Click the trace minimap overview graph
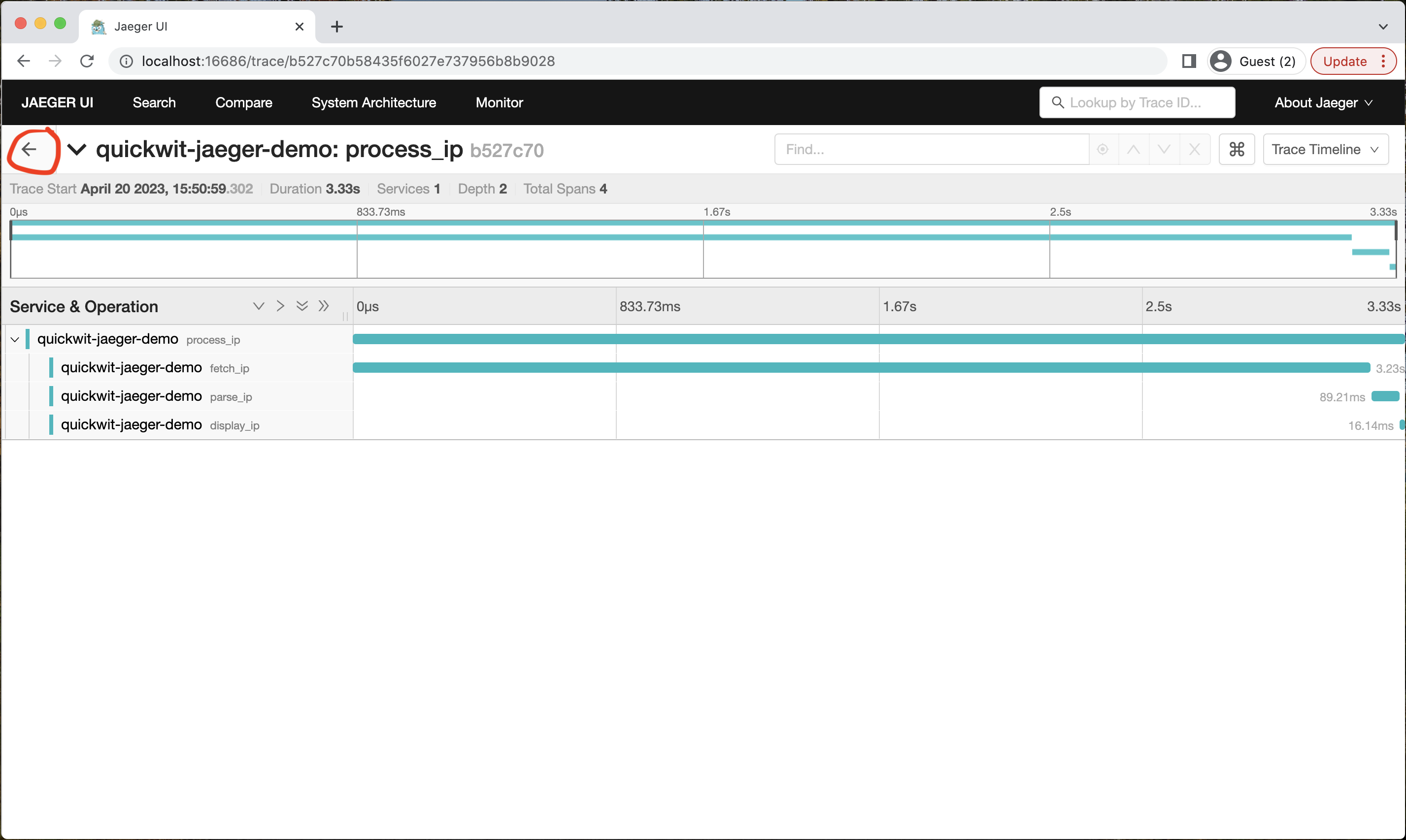Viewport: 1406px width, 840px height. 703,249
